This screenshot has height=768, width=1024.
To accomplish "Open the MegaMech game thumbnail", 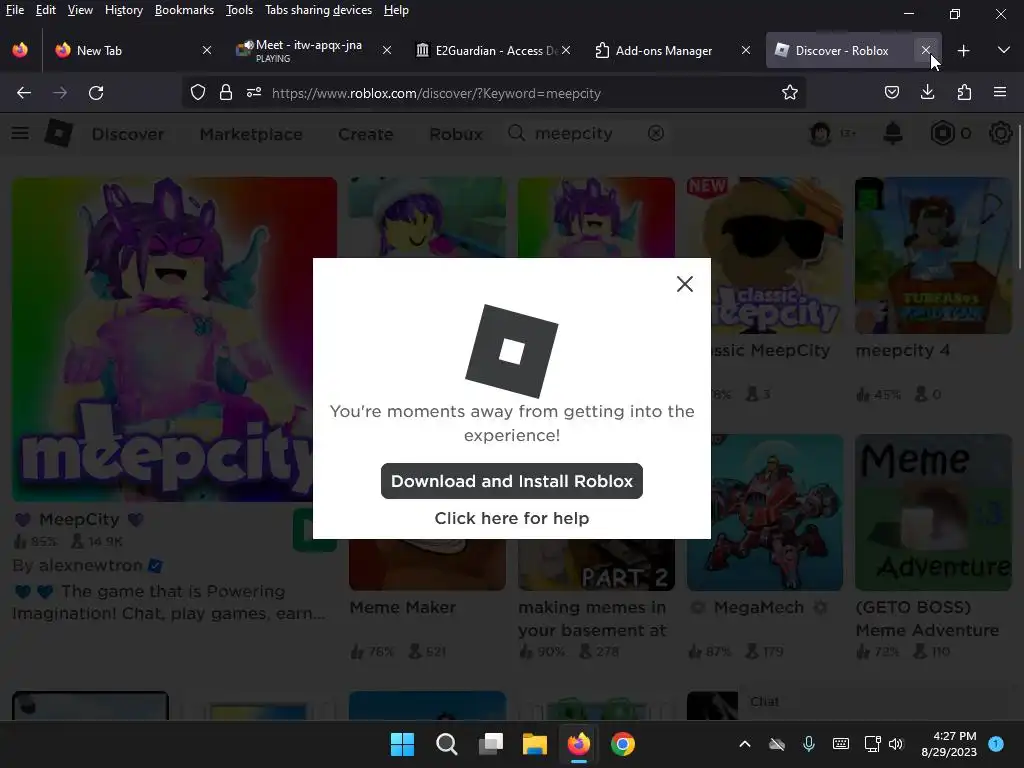I will pyautogui.click(x=765, y=513).
